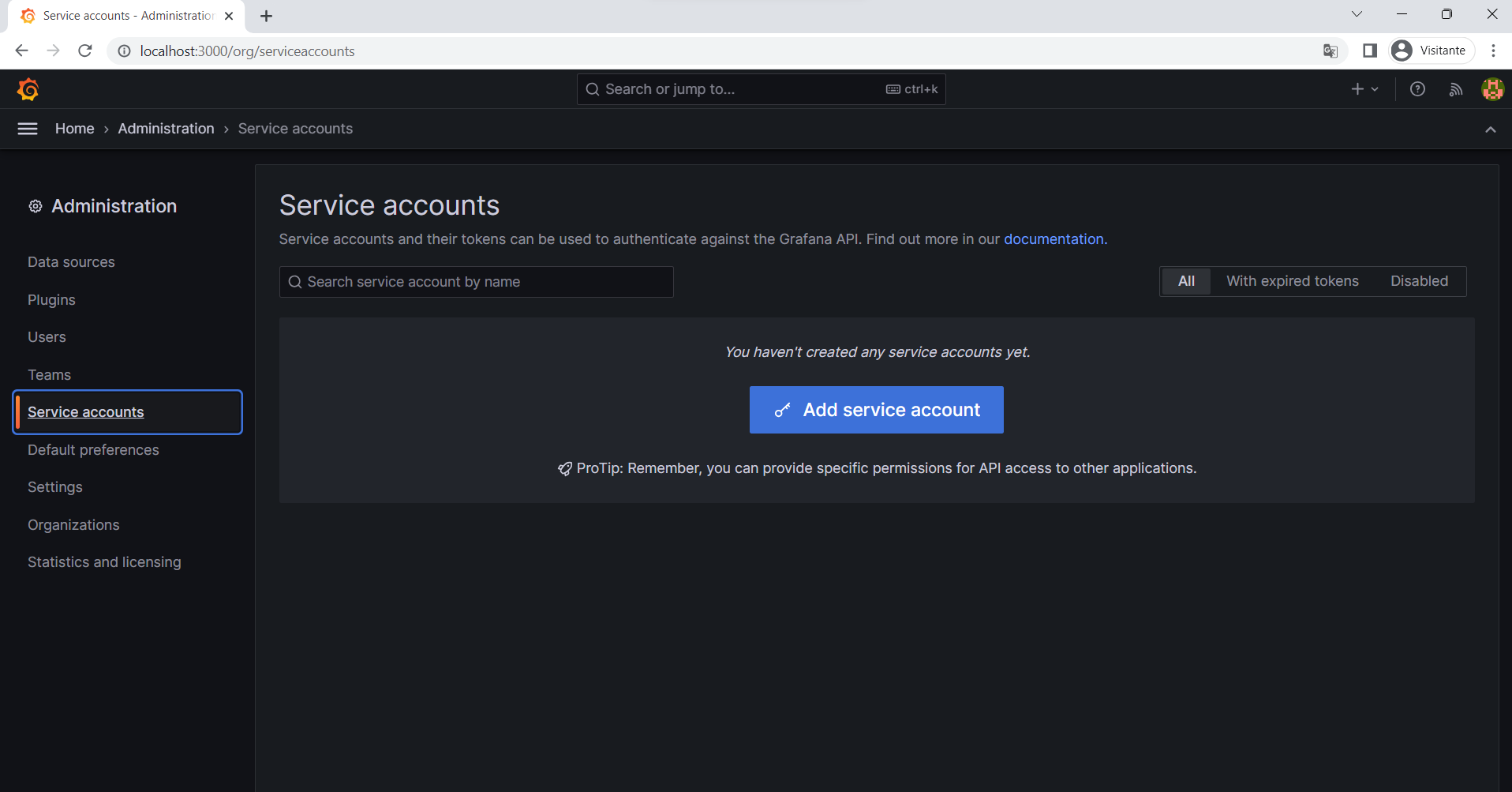Close the Service accounts browser tab
Screen dimensions: 1512x792
(229, 16)
